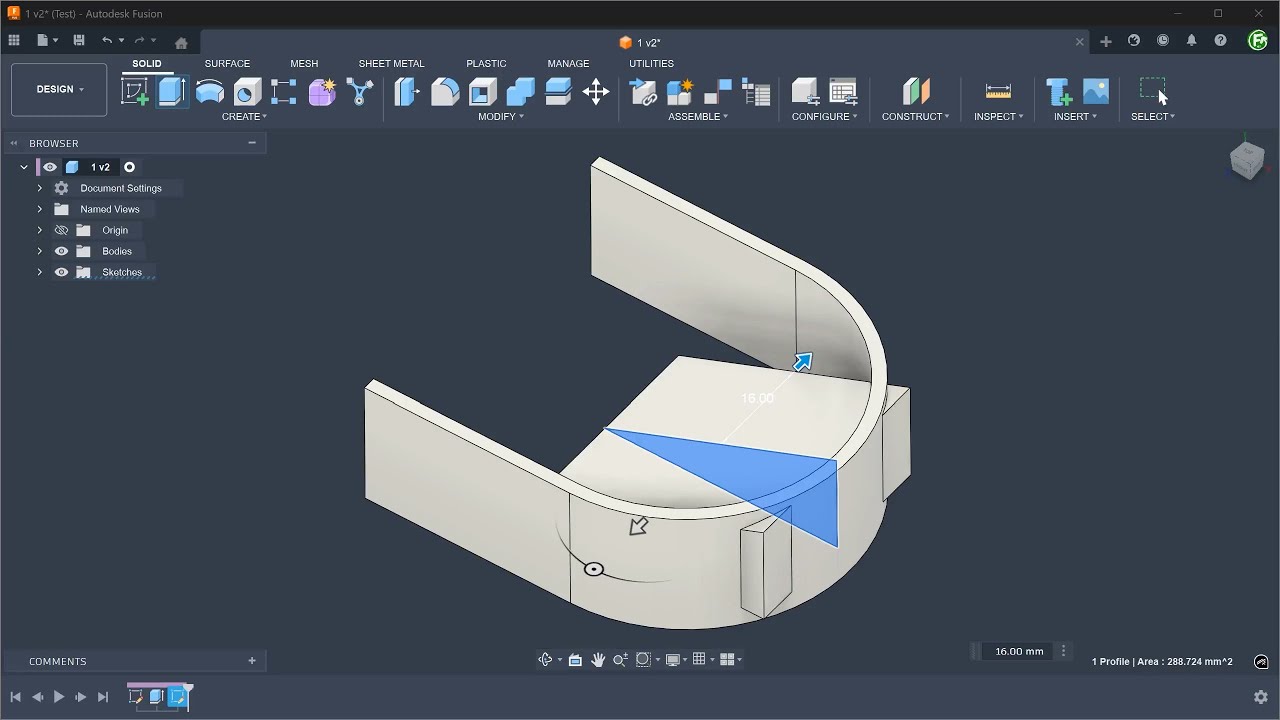
Task: Click the purple Create Form icon
Action: [x=322, y=92]
